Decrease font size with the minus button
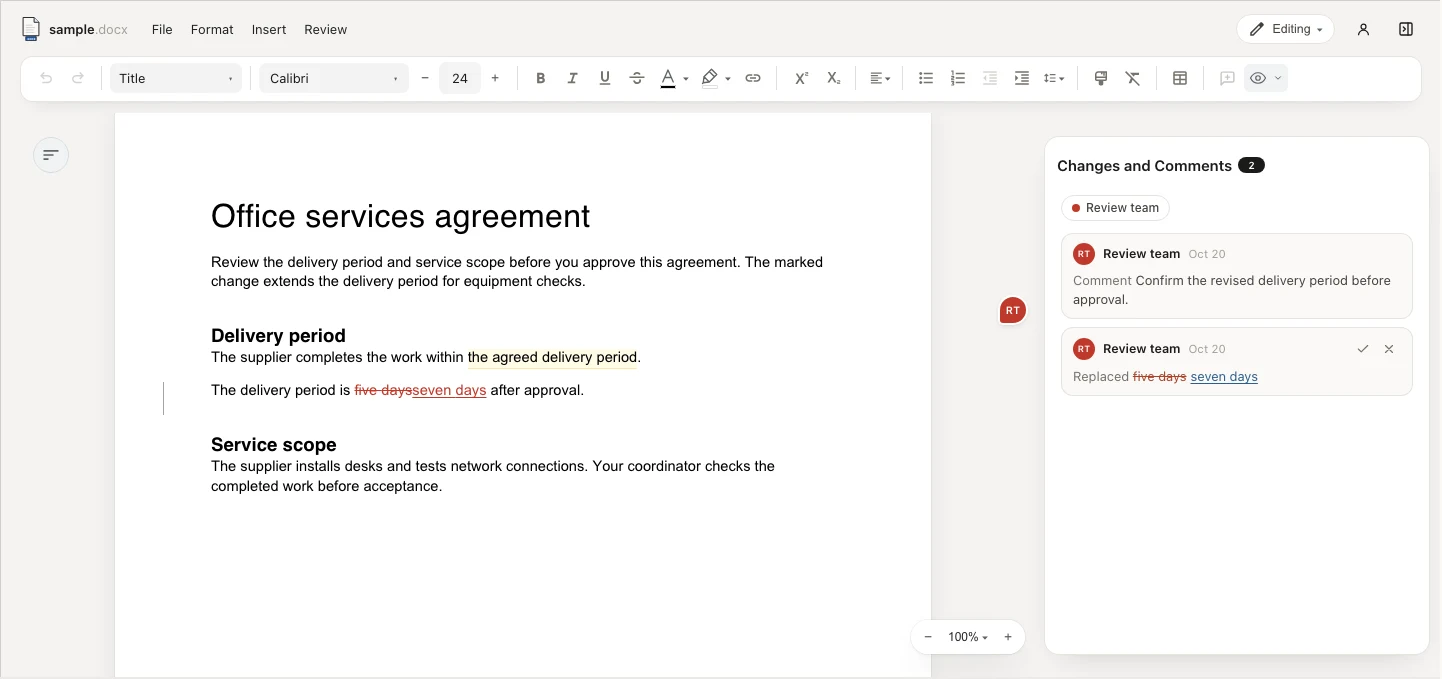The image size is (1442, 679). [425, 78]
